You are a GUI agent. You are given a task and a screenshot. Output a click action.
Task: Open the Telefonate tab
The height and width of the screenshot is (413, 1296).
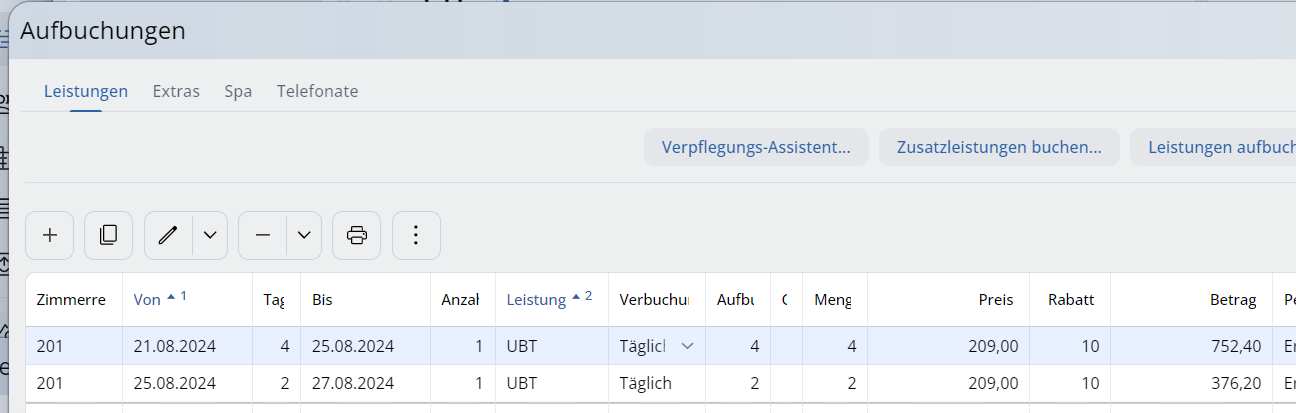coord(317,91)
